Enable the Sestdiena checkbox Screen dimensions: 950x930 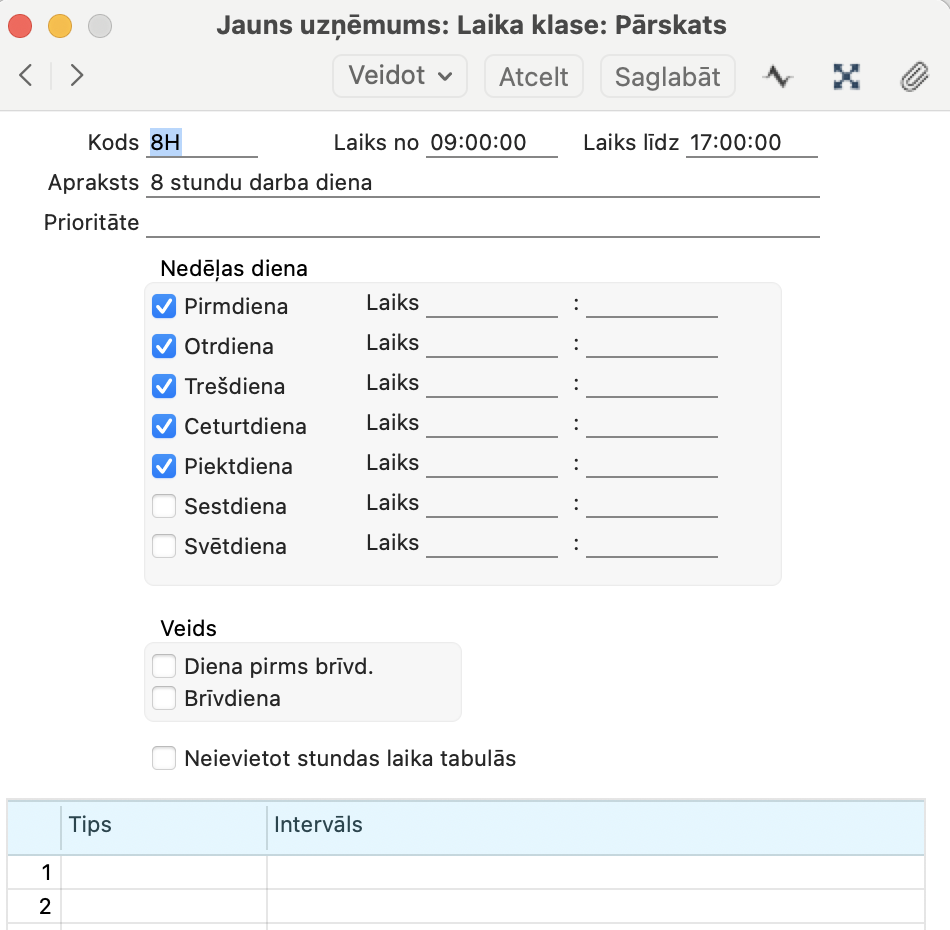164,506
